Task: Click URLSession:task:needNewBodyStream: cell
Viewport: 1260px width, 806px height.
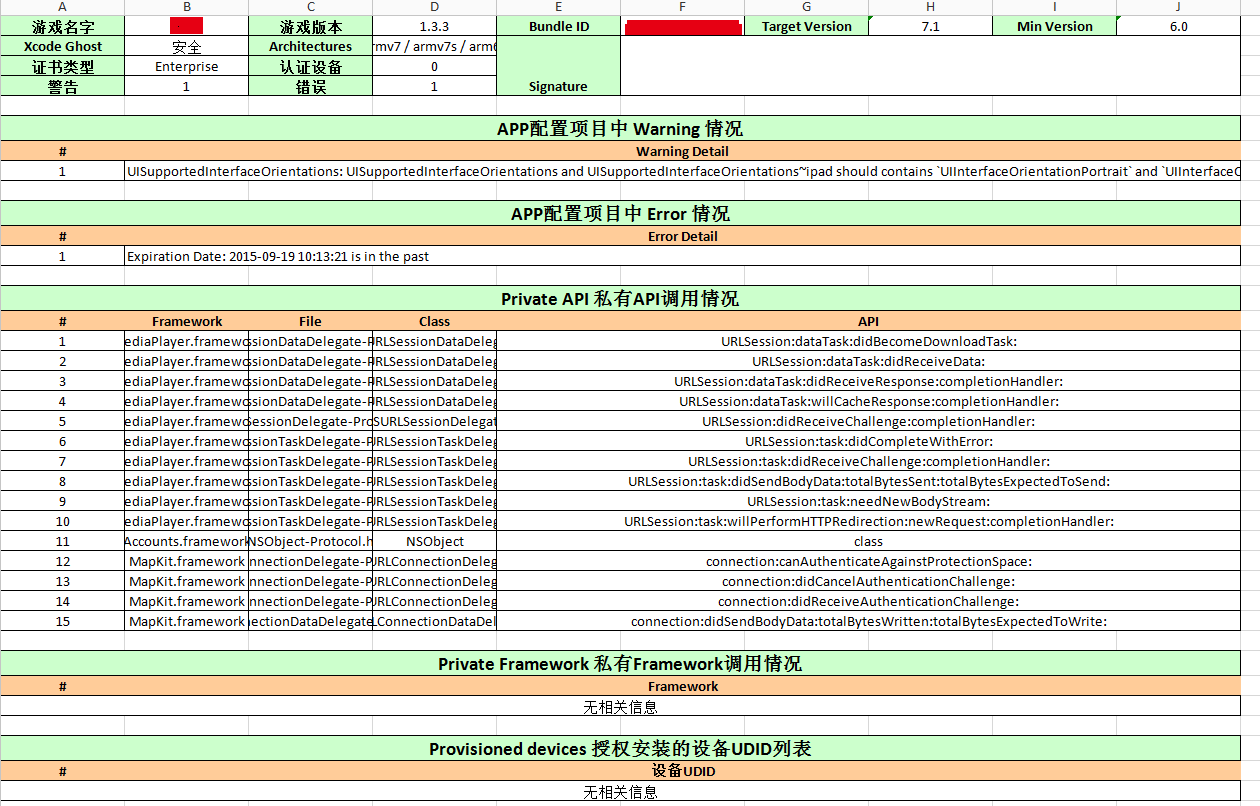Action: 868,501
